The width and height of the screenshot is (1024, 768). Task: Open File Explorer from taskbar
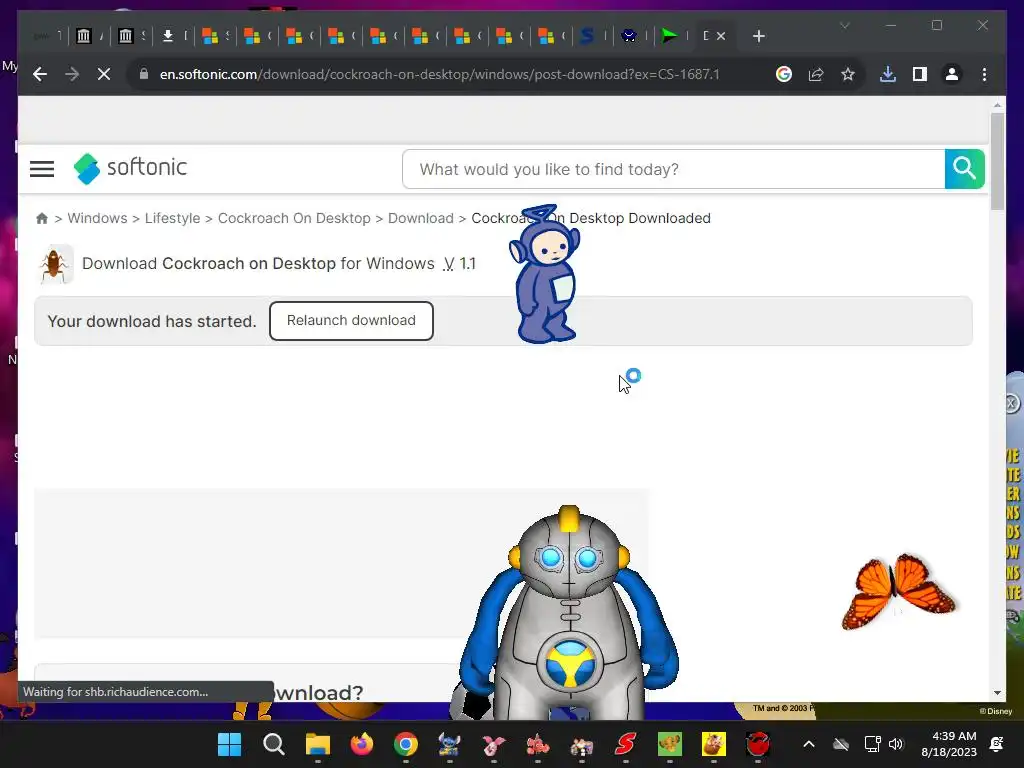(318, 744)
